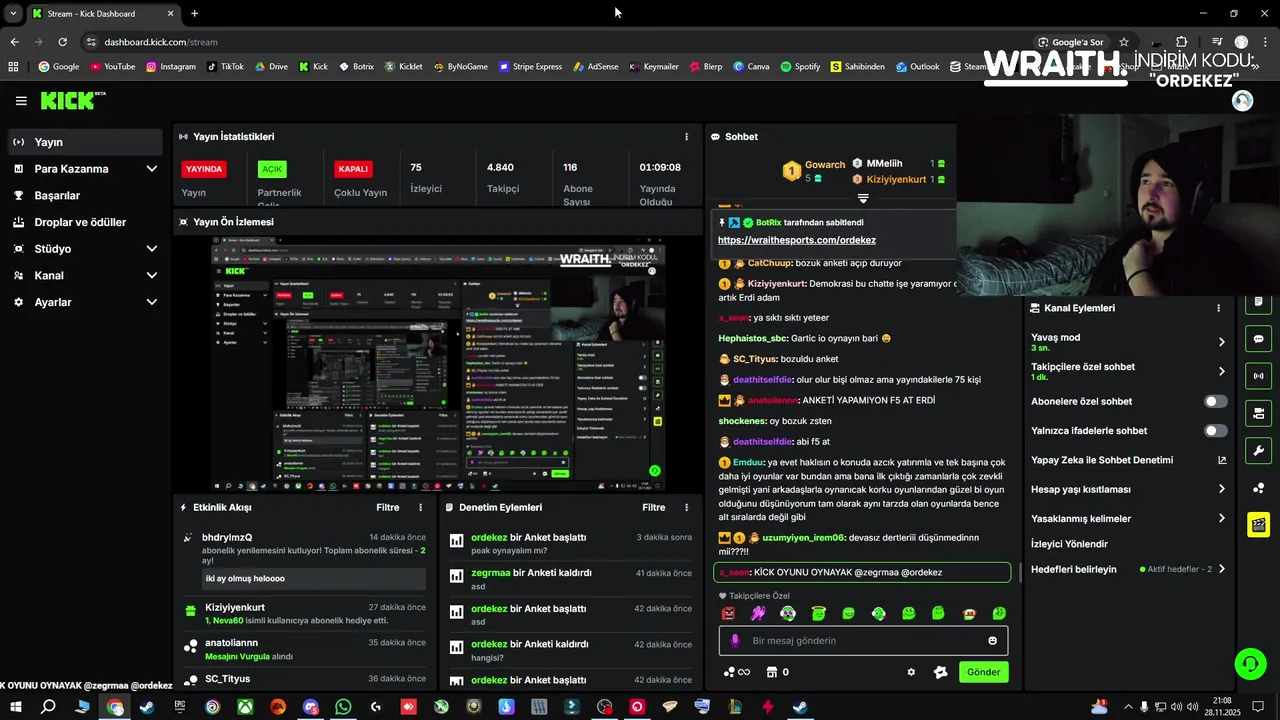Collapse the chat leaderboard arrow
This screenshot has width=1280, height=720.
(863, 198)
